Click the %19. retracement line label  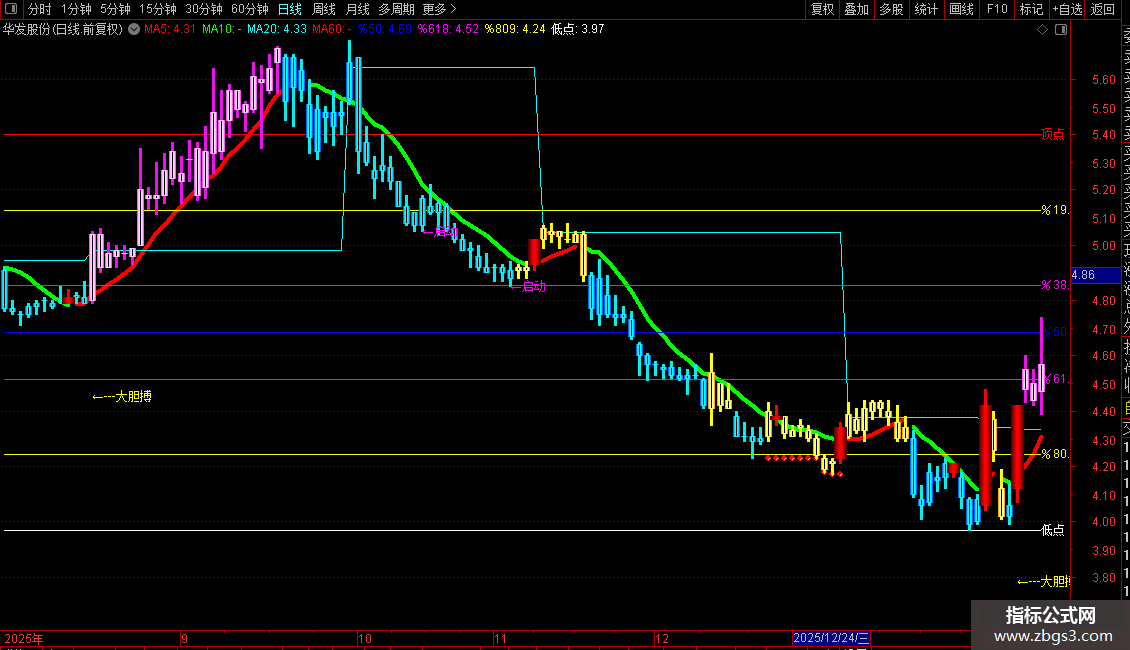tap(1055, 210)
